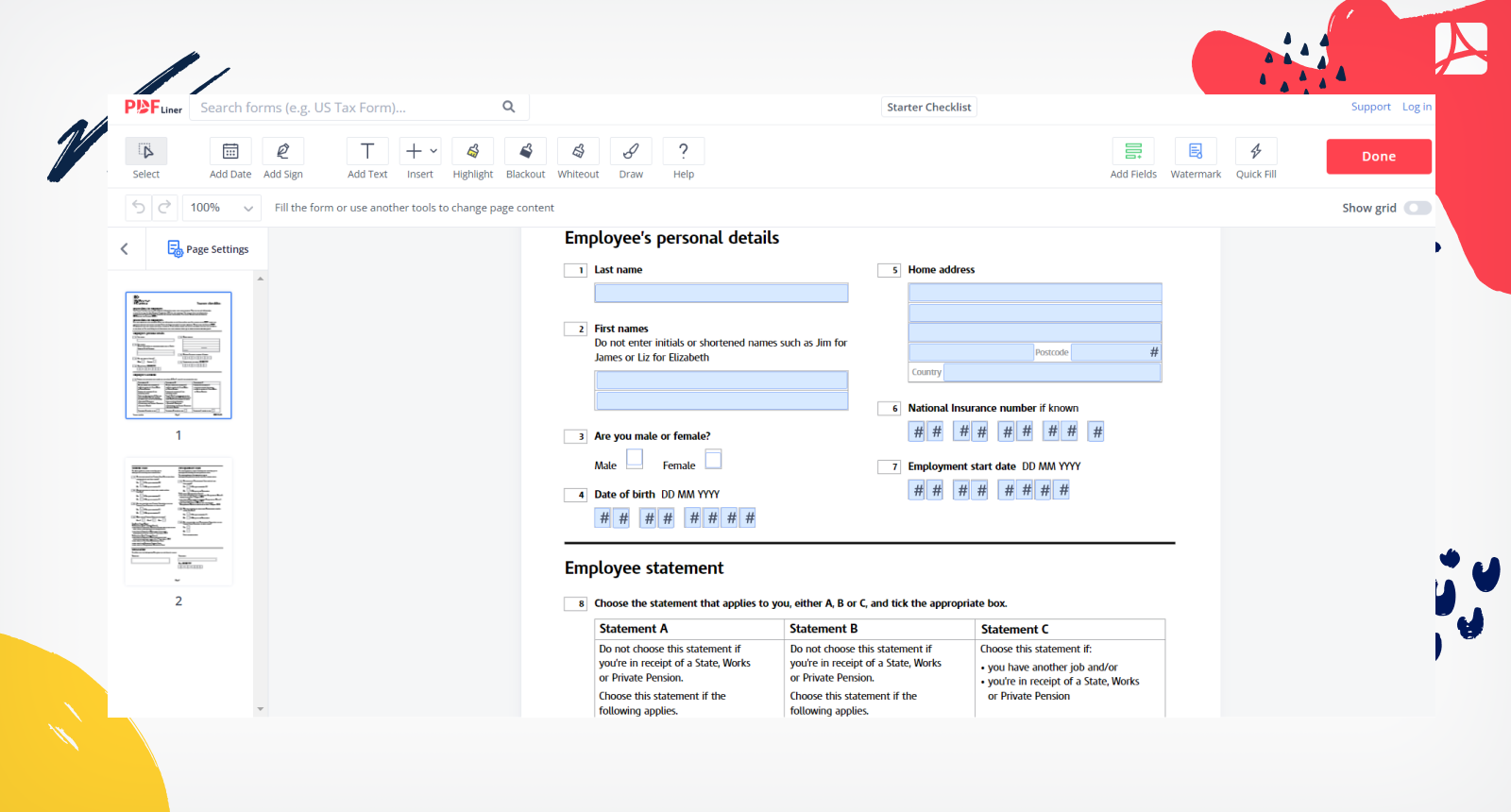Viewport: 1511px width, 812px height.
Task: Tick the Female checkbox
Action: (x=714, y=459)
